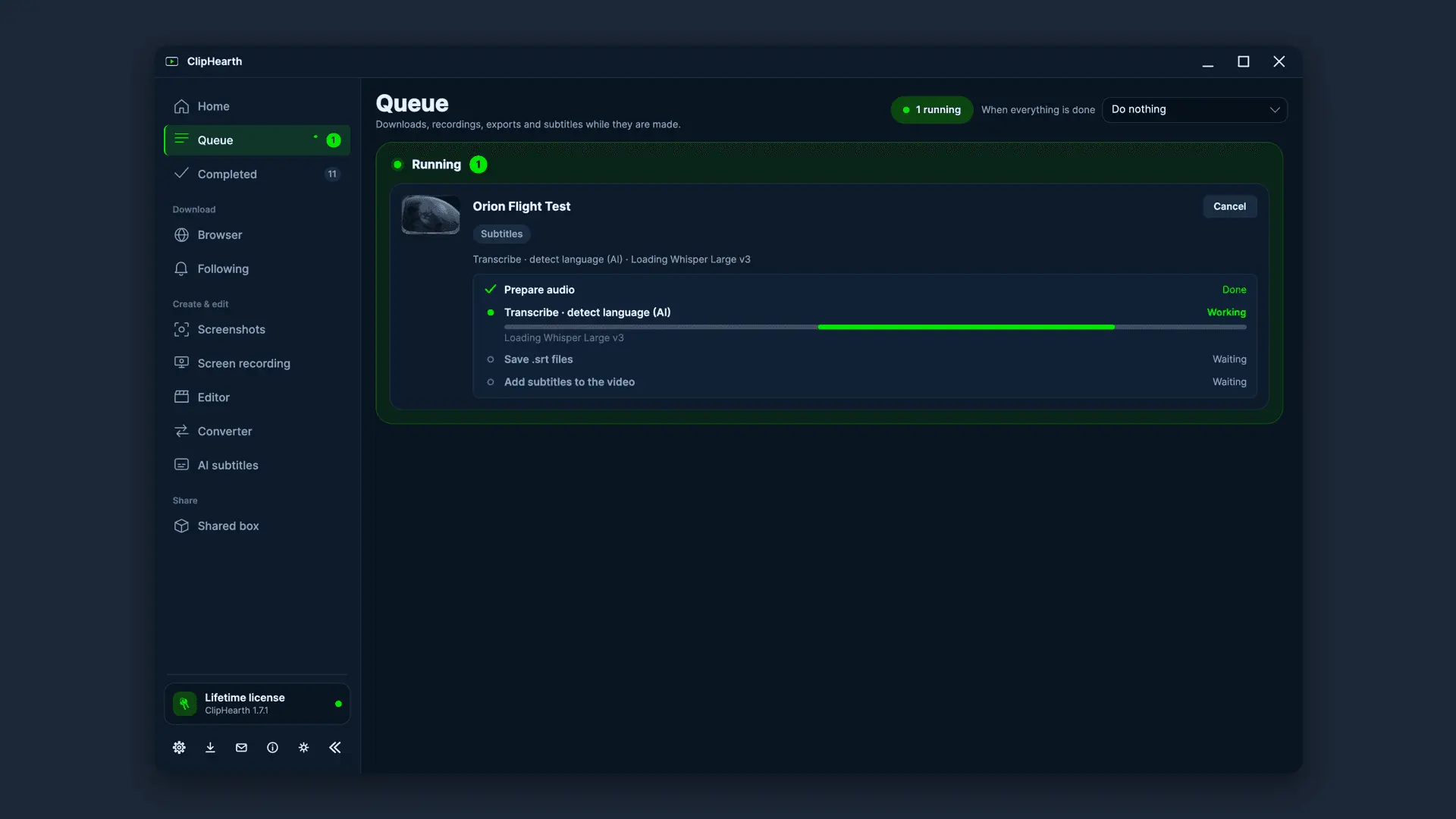Click the Lifetime license card text
Viewport: 1456px width, 819px height.
pyautogui.click(x=245, y=704)
